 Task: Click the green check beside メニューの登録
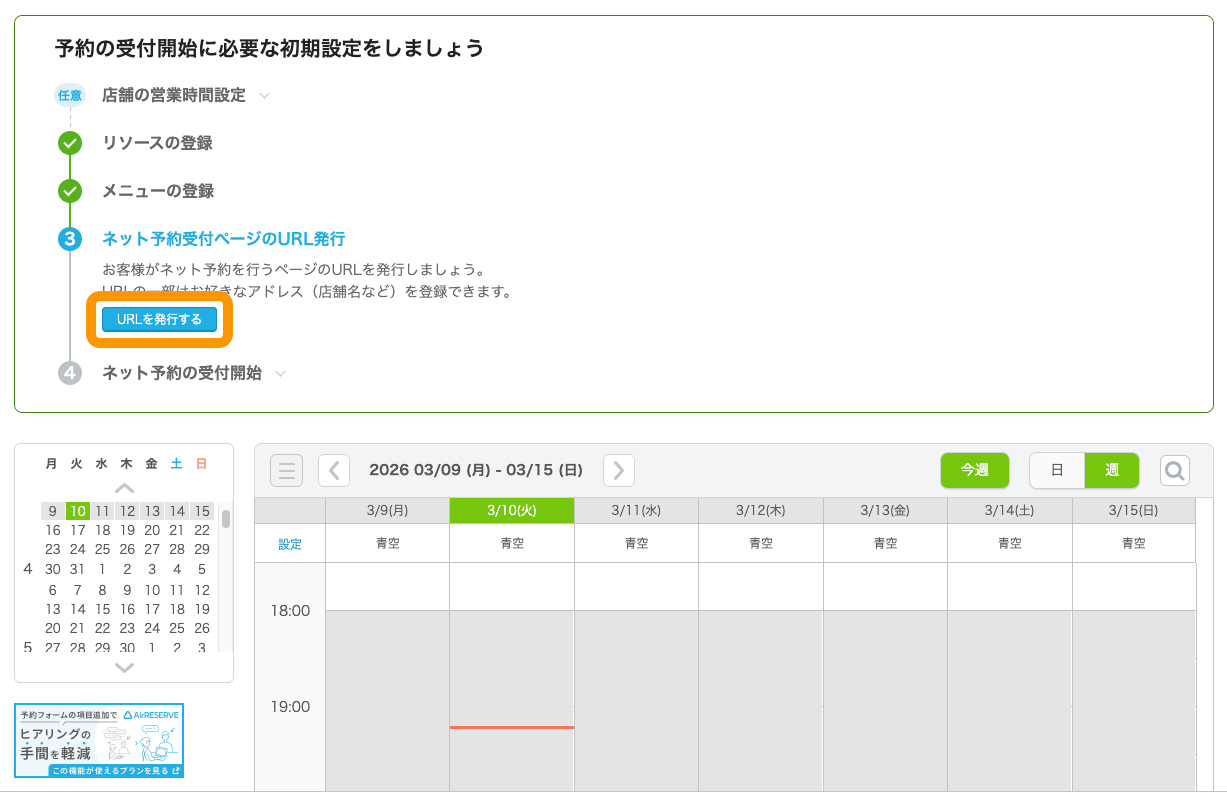pyautogui.click(x=69, y=191)
